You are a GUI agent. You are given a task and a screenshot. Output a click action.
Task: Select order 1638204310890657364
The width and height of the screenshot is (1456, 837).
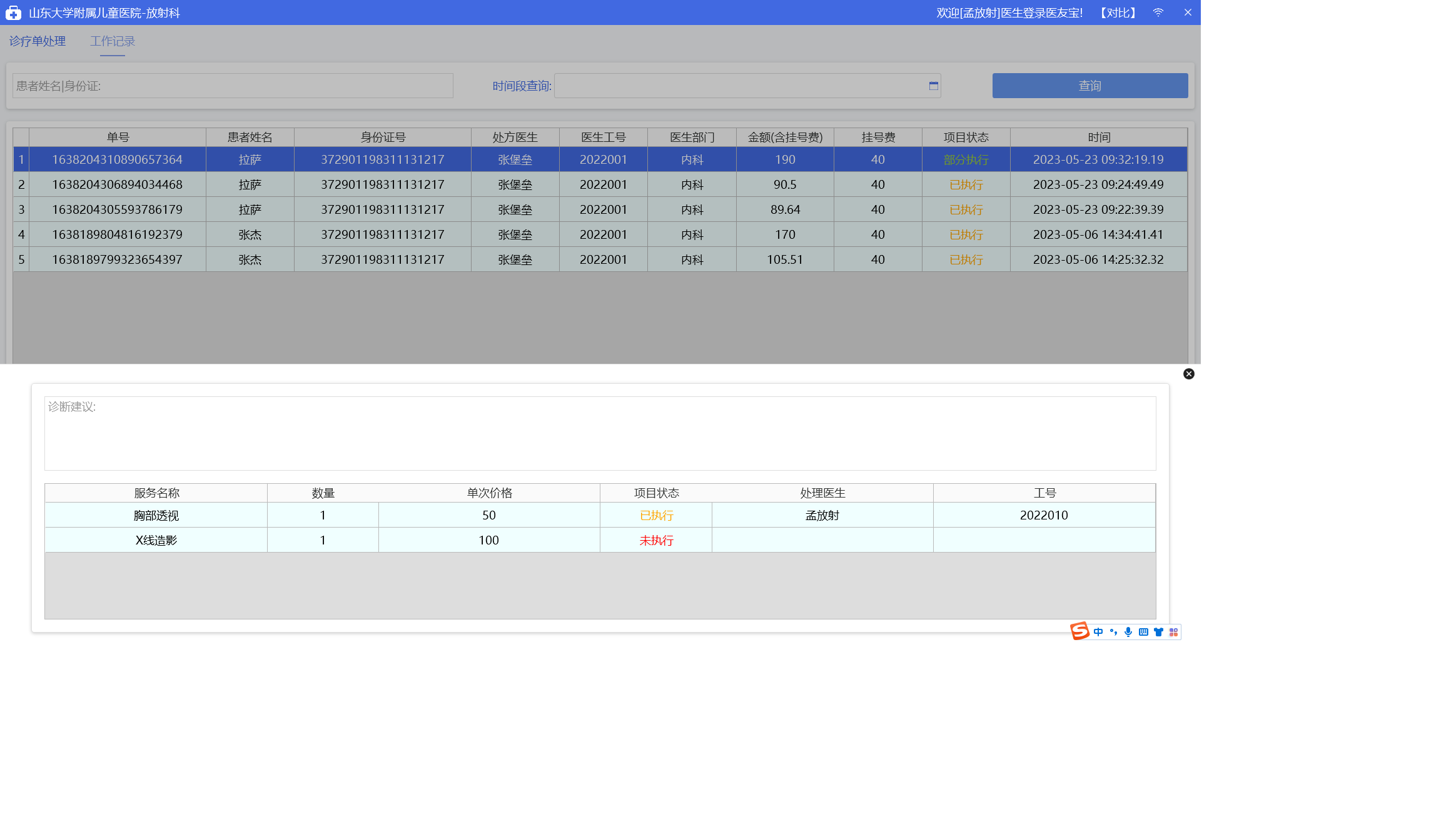coord(600,159)
